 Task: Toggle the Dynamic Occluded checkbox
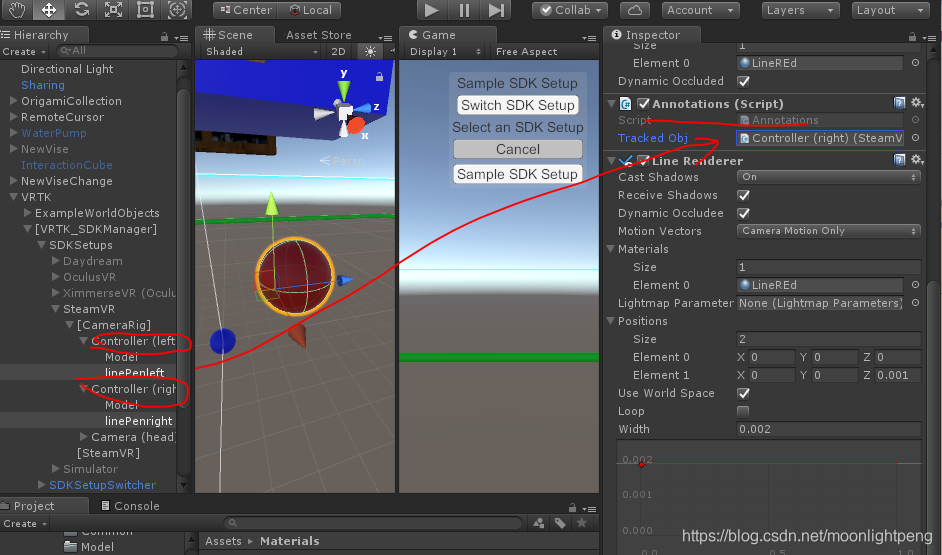coord(743,81)
